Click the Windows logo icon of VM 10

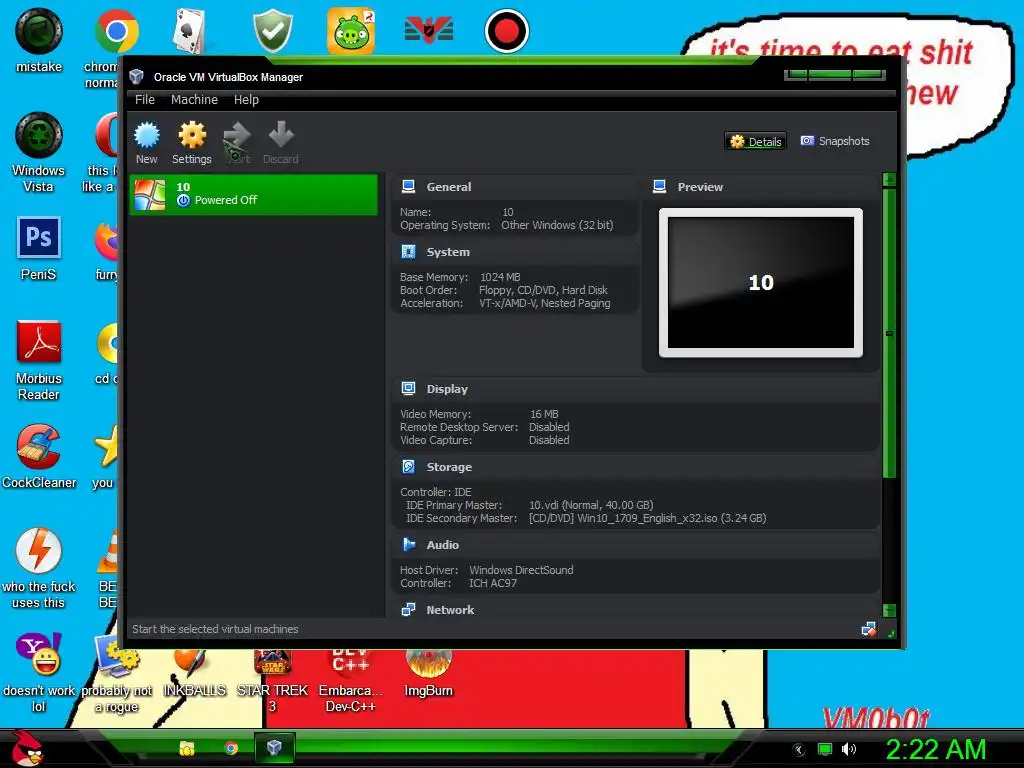coord(150,195)
